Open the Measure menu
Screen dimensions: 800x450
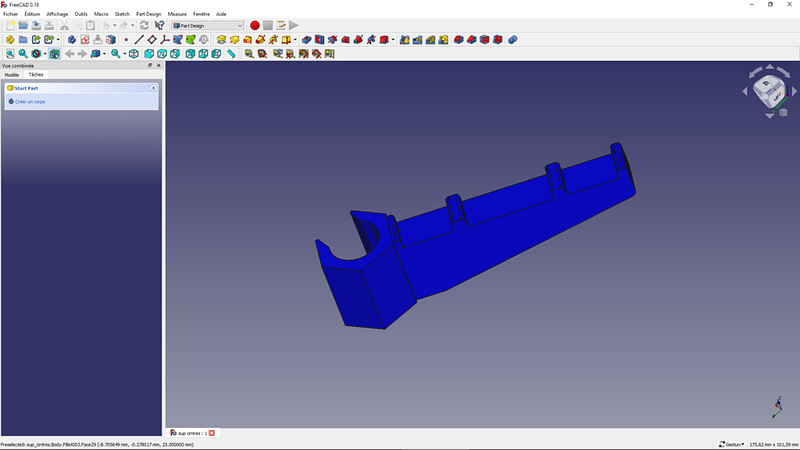pyautogui.click(x=177, y=14)
